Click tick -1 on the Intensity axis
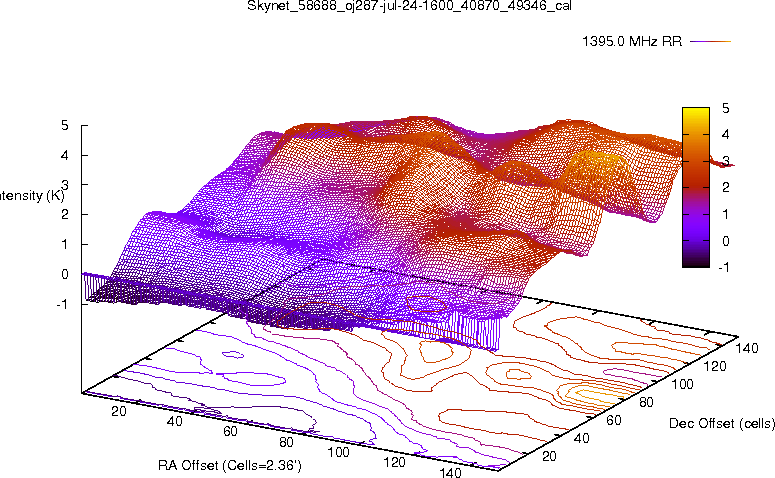 [x=62, y=304]
